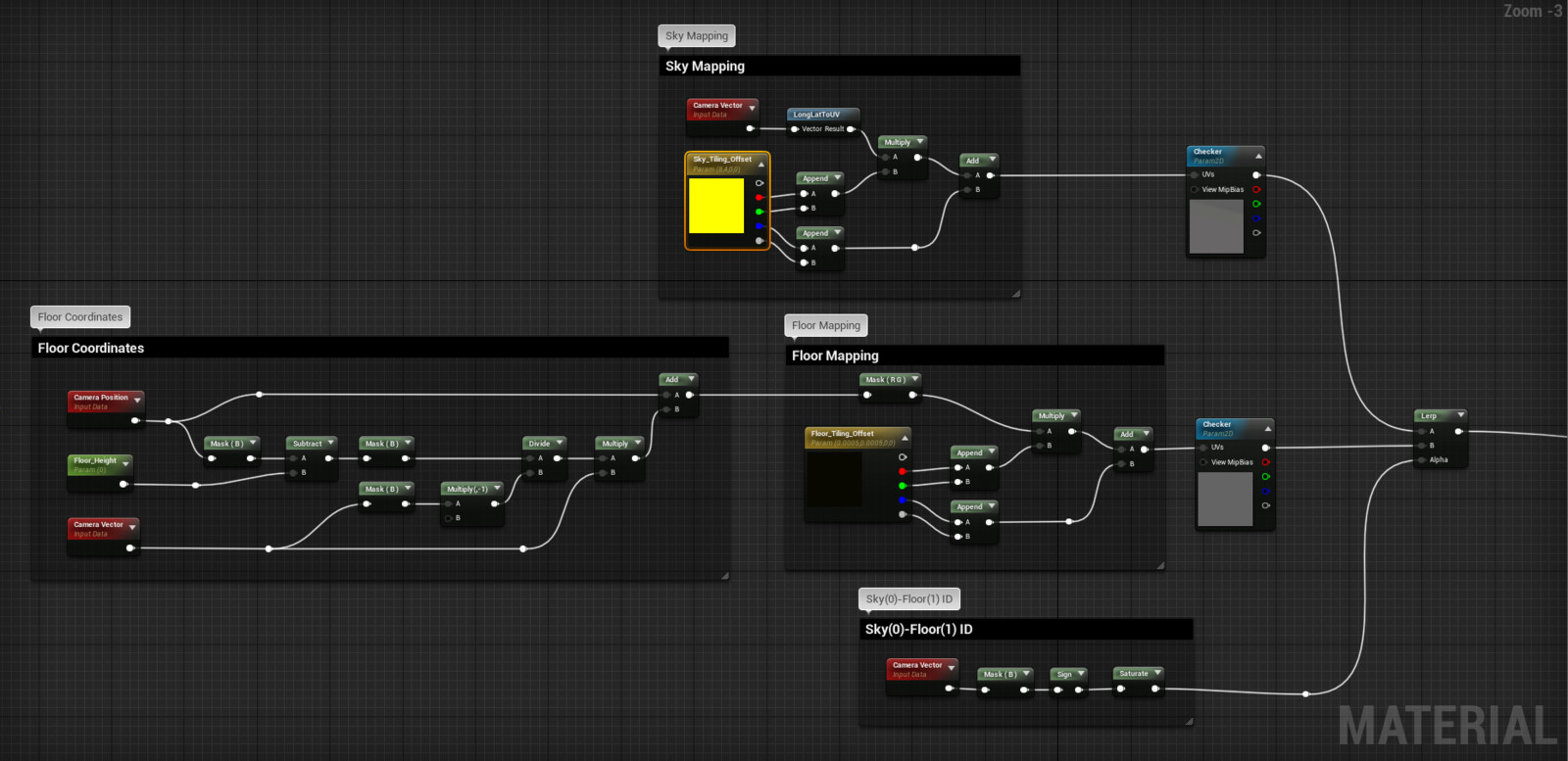Click the B input pin on Divide node
Viewport: 1568px width, 761px height.
pyautogui.click(x=530, y=473)
